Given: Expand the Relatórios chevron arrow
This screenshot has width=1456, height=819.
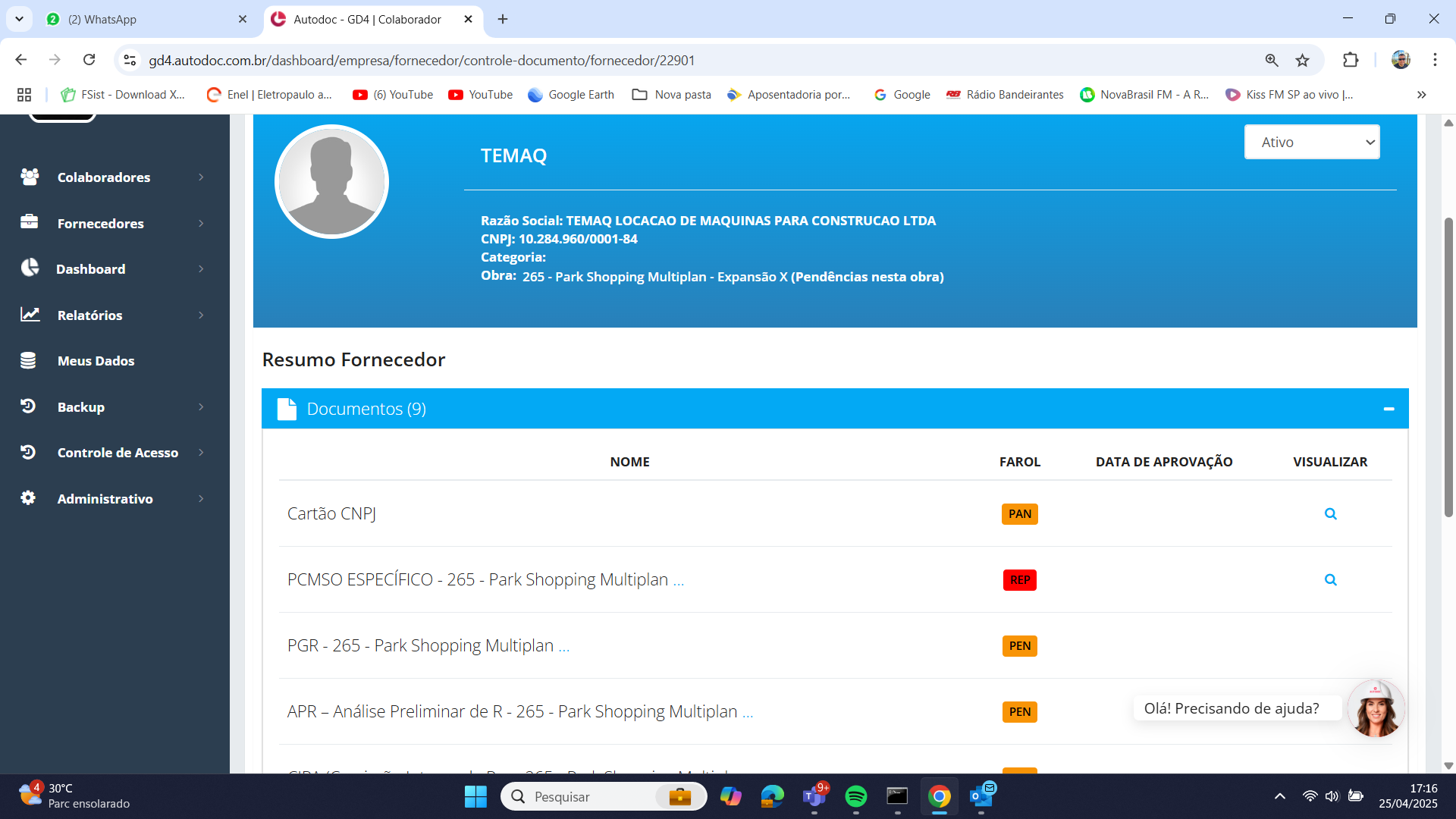Looking at the screenshot, I should (201, 315).
